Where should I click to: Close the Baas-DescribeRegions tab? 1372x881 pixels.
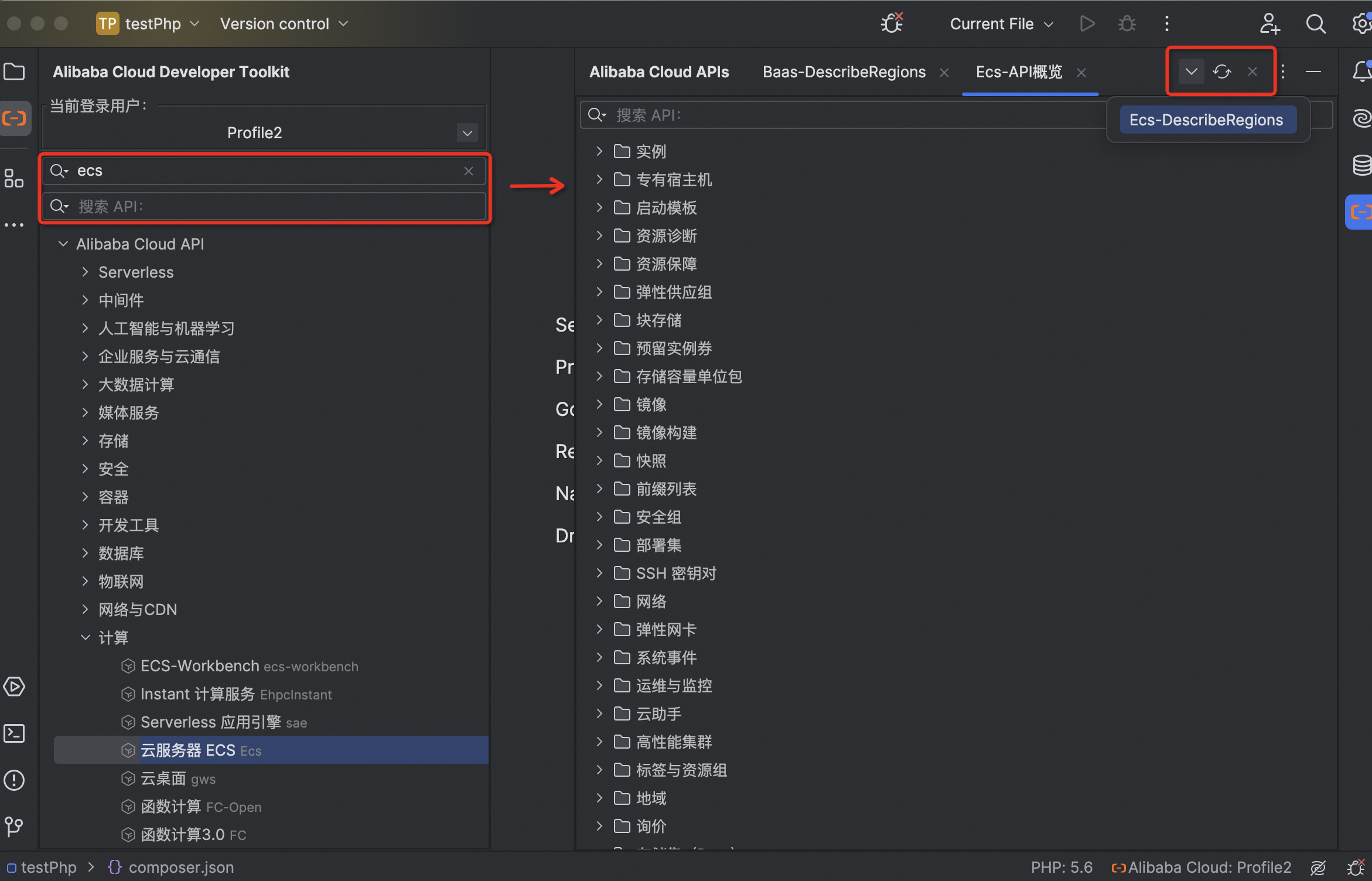pos(944,73)
